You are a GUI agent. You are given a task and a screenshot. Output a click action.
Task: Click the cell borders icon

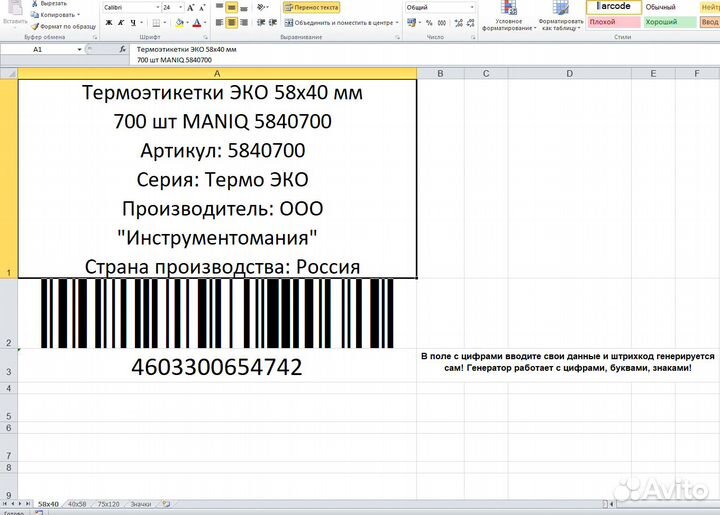coord(156,22)
